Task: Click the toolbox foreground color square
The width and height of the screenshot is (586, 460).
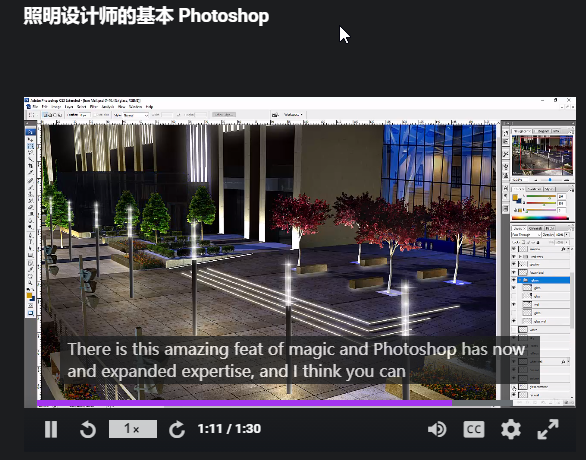Action: click(29, 296)
